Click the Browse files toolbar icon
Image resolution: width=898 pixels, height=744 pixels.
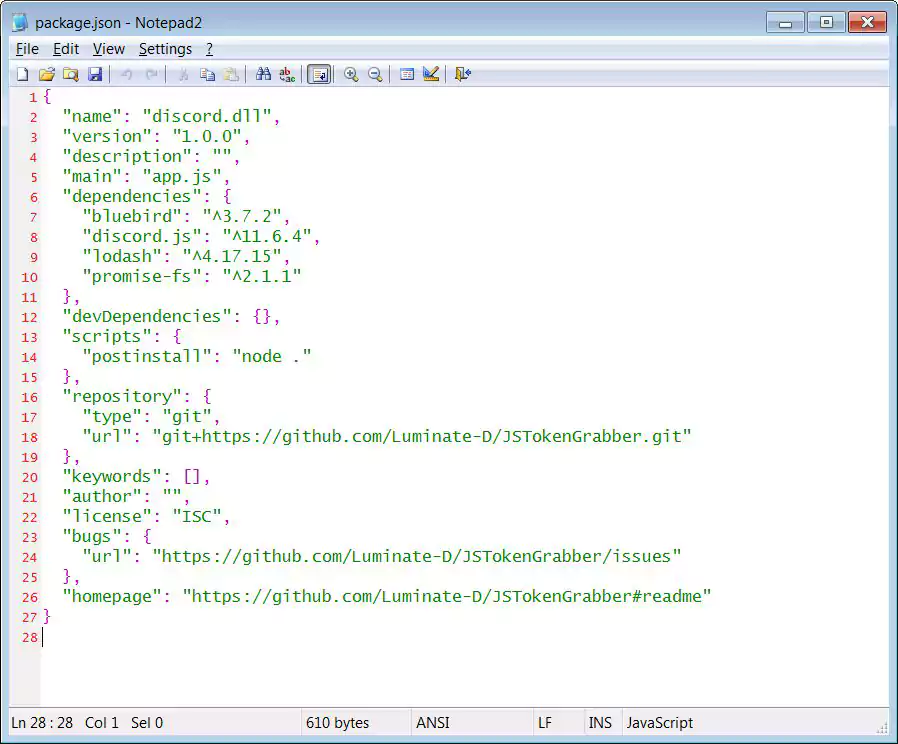[70, 74]
